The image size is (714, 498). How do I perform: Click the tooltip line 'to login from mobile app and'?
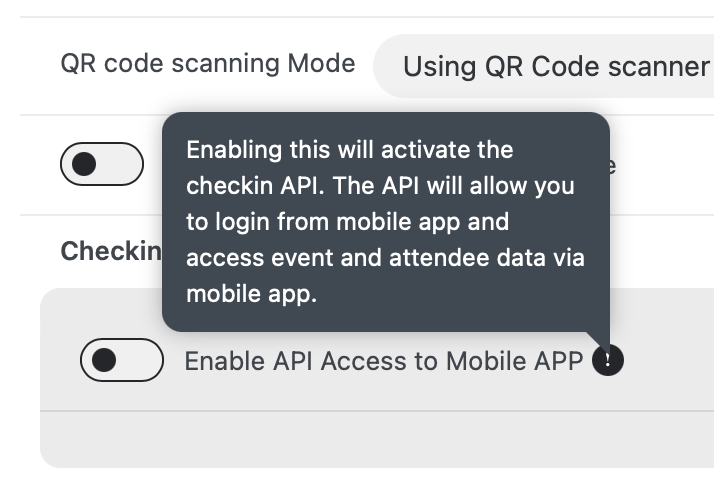click(x=348, y=222)
